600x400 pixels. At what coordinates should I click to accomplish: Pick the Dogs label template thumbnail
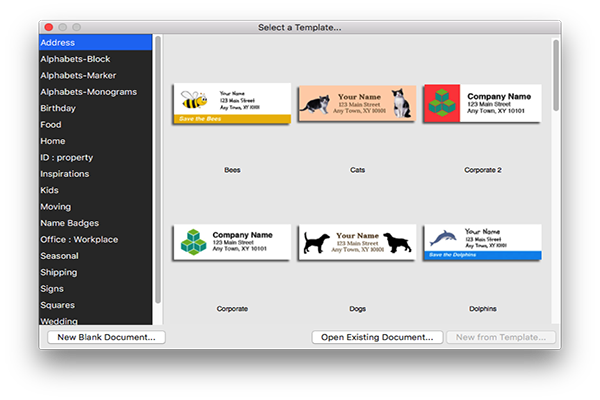tap(357, 242)
